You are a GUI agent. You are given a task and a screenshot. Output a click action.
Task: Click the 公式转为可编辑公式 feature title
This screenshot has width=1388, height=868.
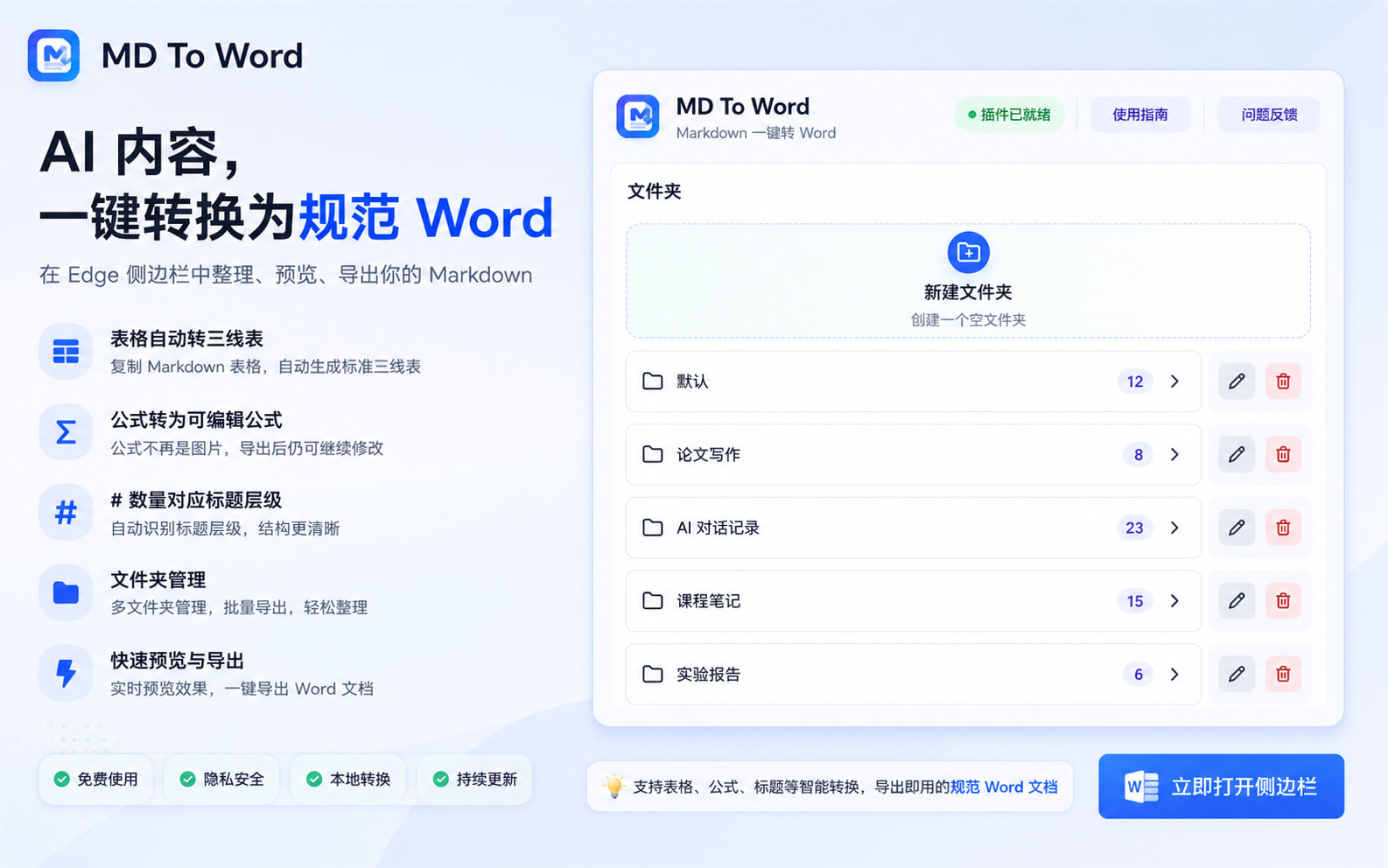pos(196,420)
